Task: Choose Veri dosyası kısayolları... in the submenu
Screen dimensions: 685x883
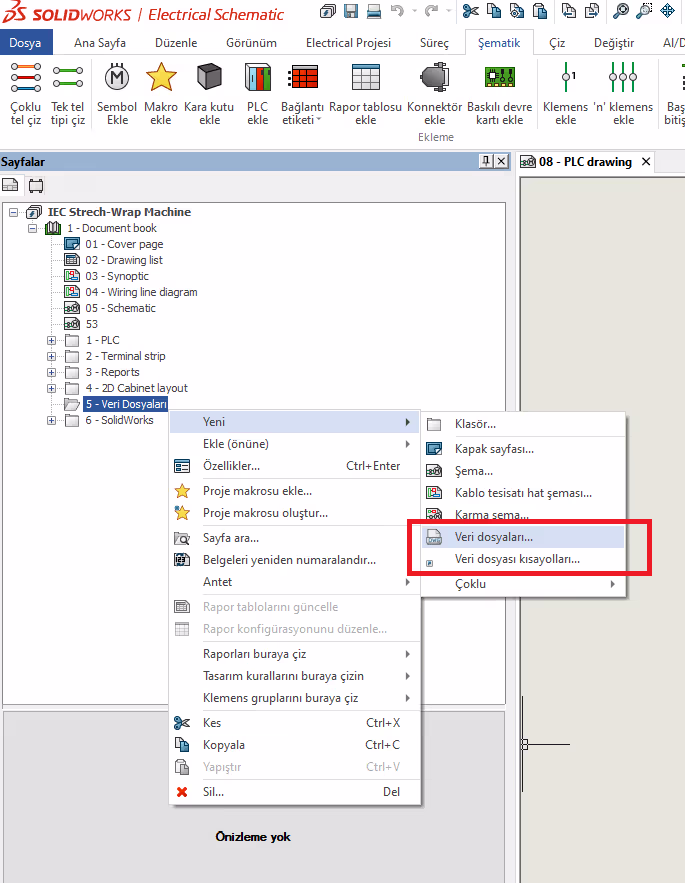Action: (523, 559)
